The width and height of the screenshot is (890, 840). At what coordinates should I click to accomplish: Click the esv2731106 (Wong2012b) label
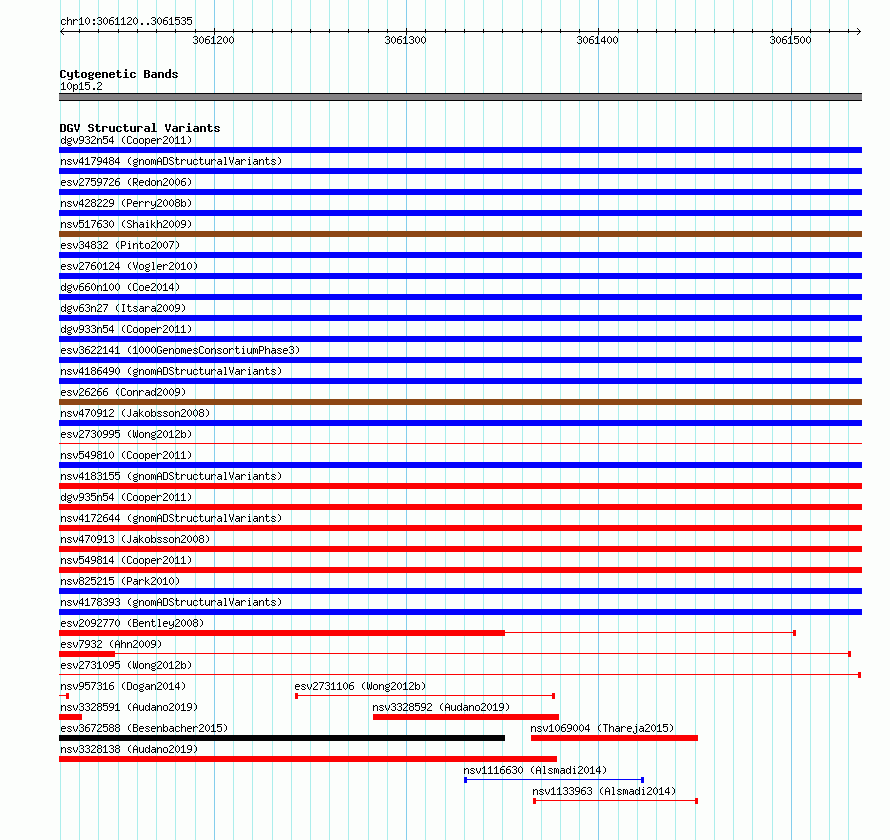point(360,686)
